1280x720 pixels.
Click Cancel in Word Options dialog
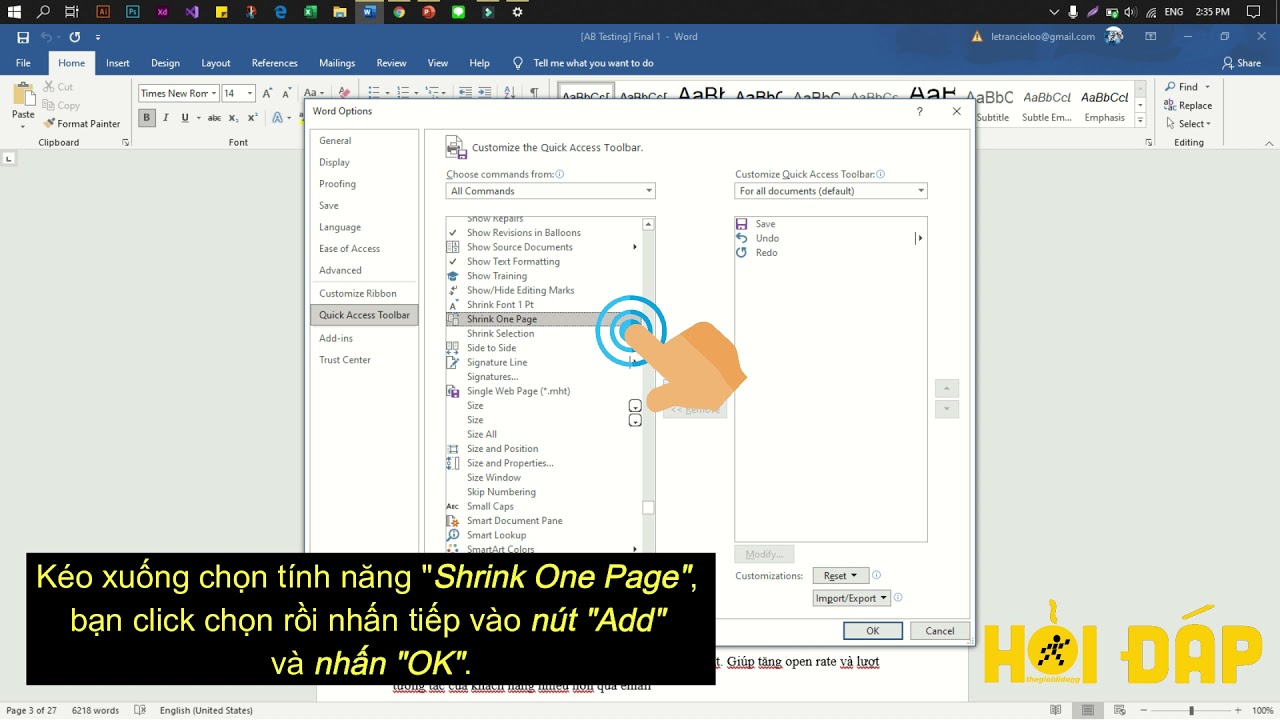coord(940,631)
